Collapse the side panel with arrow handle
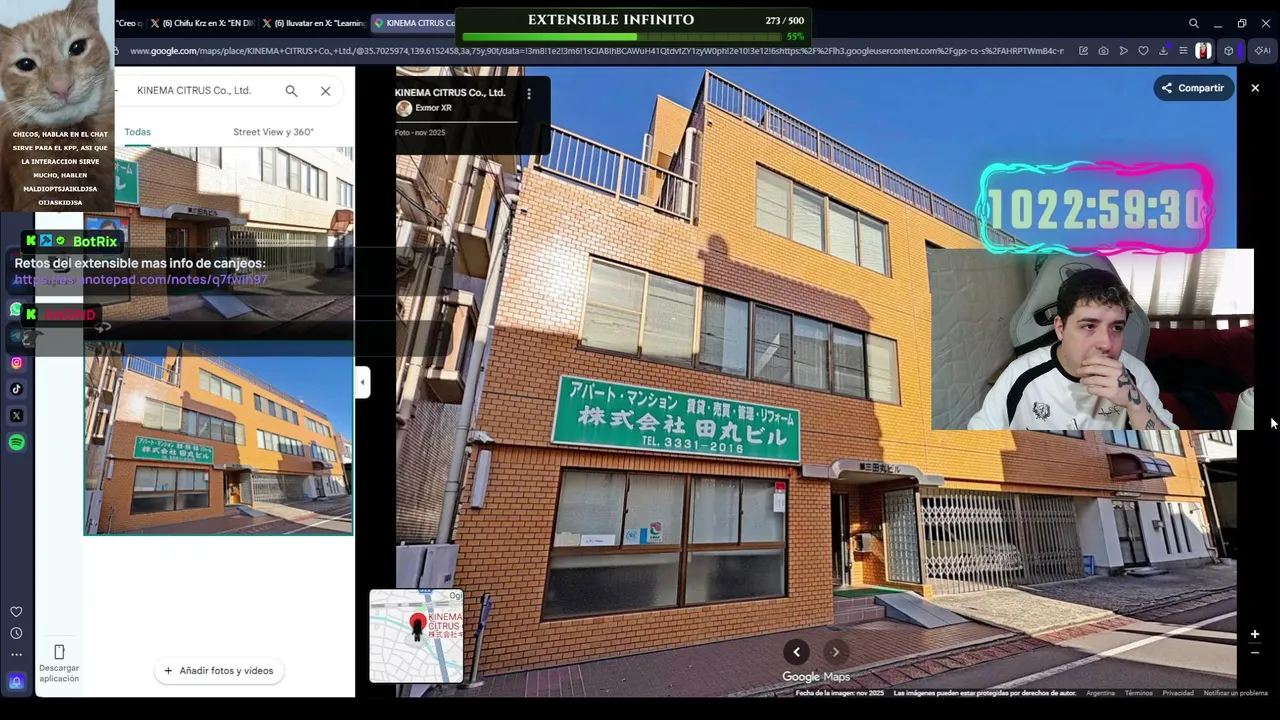 362,382
